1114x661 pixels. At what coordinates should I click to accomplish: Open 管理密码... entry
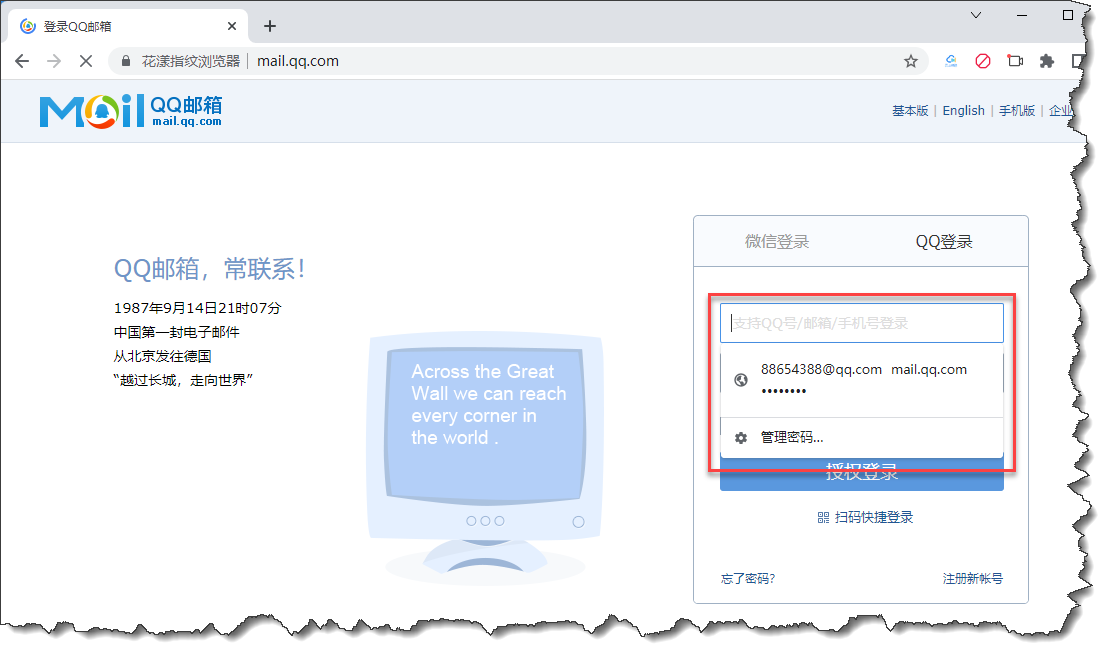pos(862,438)
